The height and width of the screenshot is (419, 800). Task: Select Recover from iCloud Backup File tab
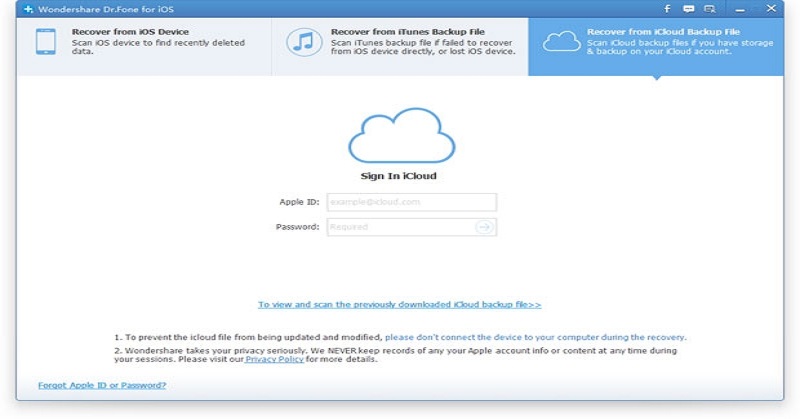656,47
